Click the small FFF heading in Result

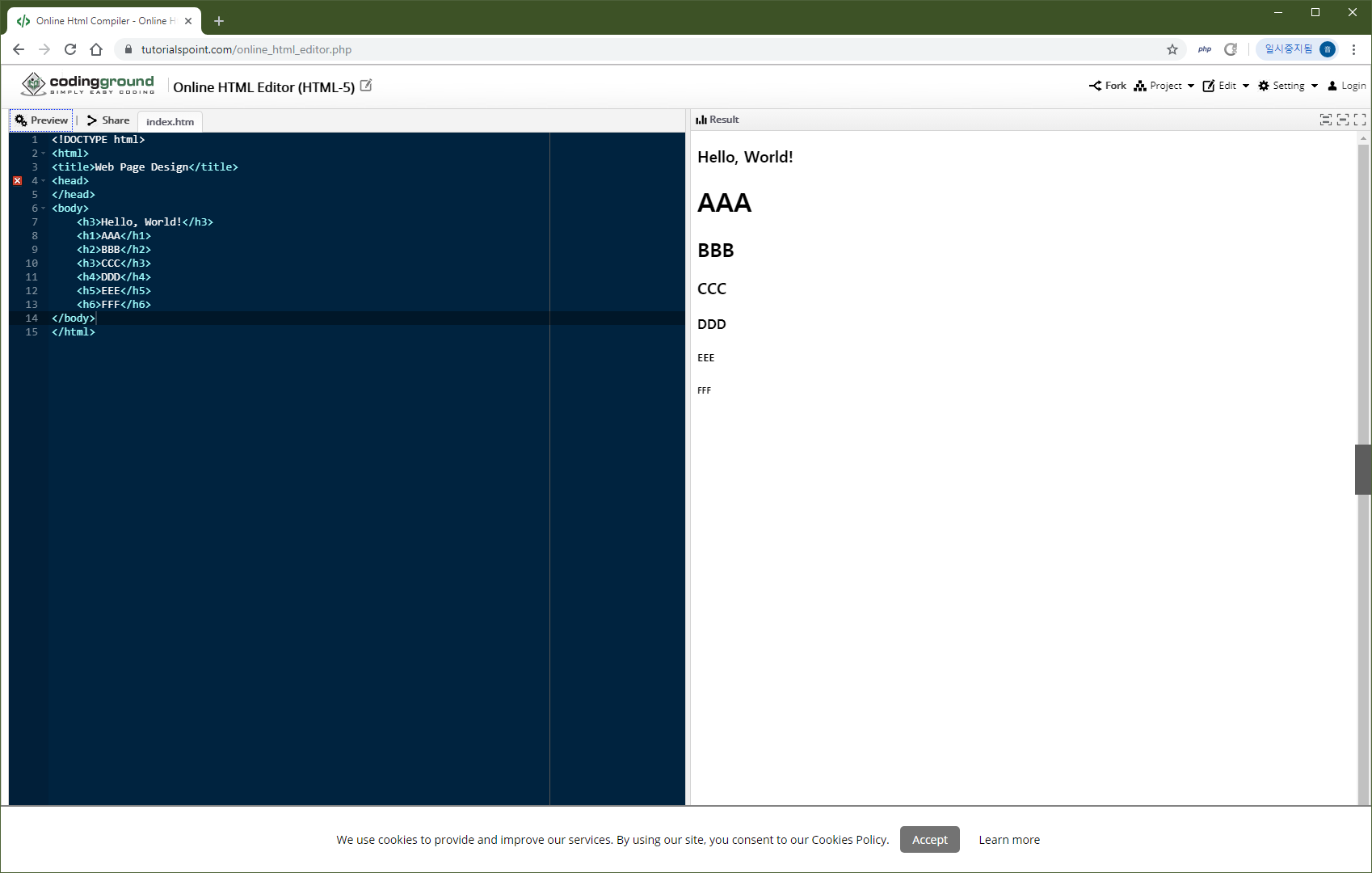tap(704, 390)
